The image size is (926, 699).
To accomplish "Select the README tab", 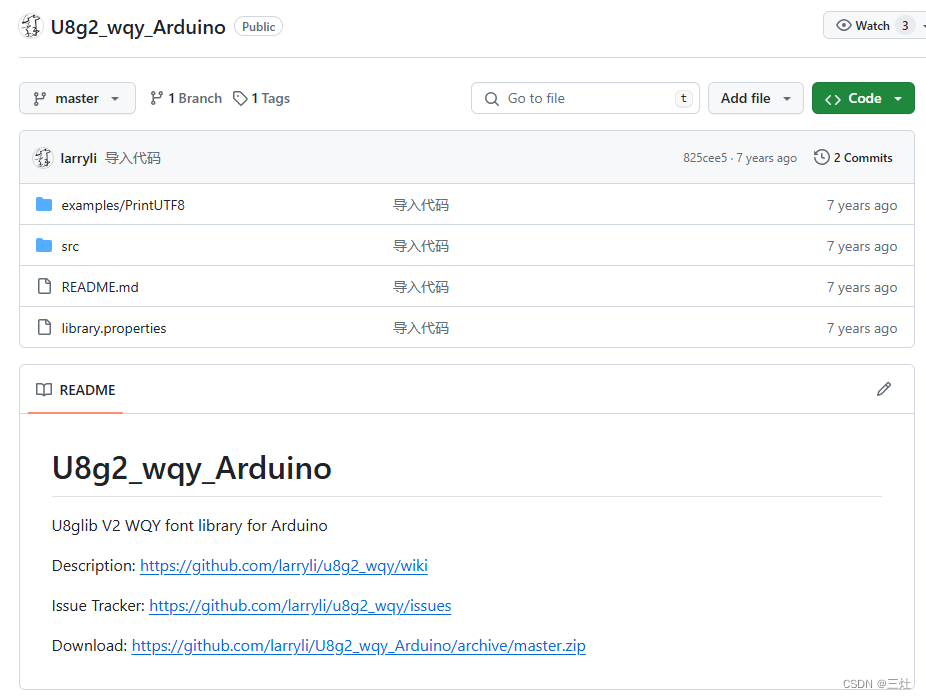I will point(76,390).
